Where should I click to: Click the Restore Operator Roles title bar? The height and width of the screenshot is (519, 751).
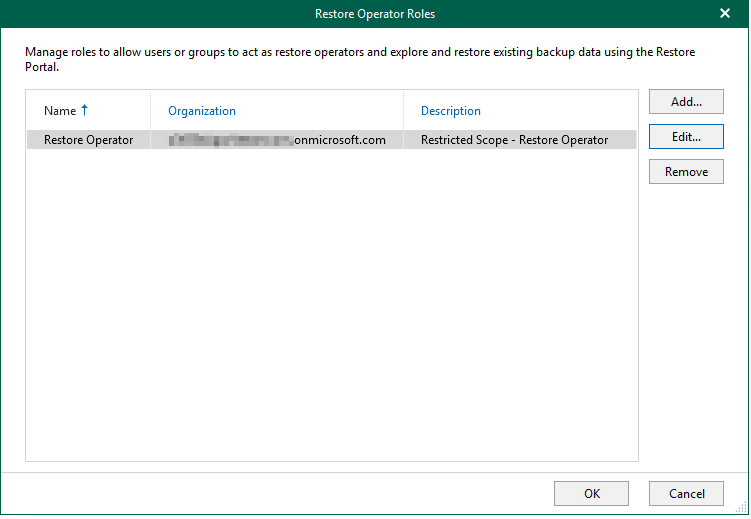click(375, 14)
